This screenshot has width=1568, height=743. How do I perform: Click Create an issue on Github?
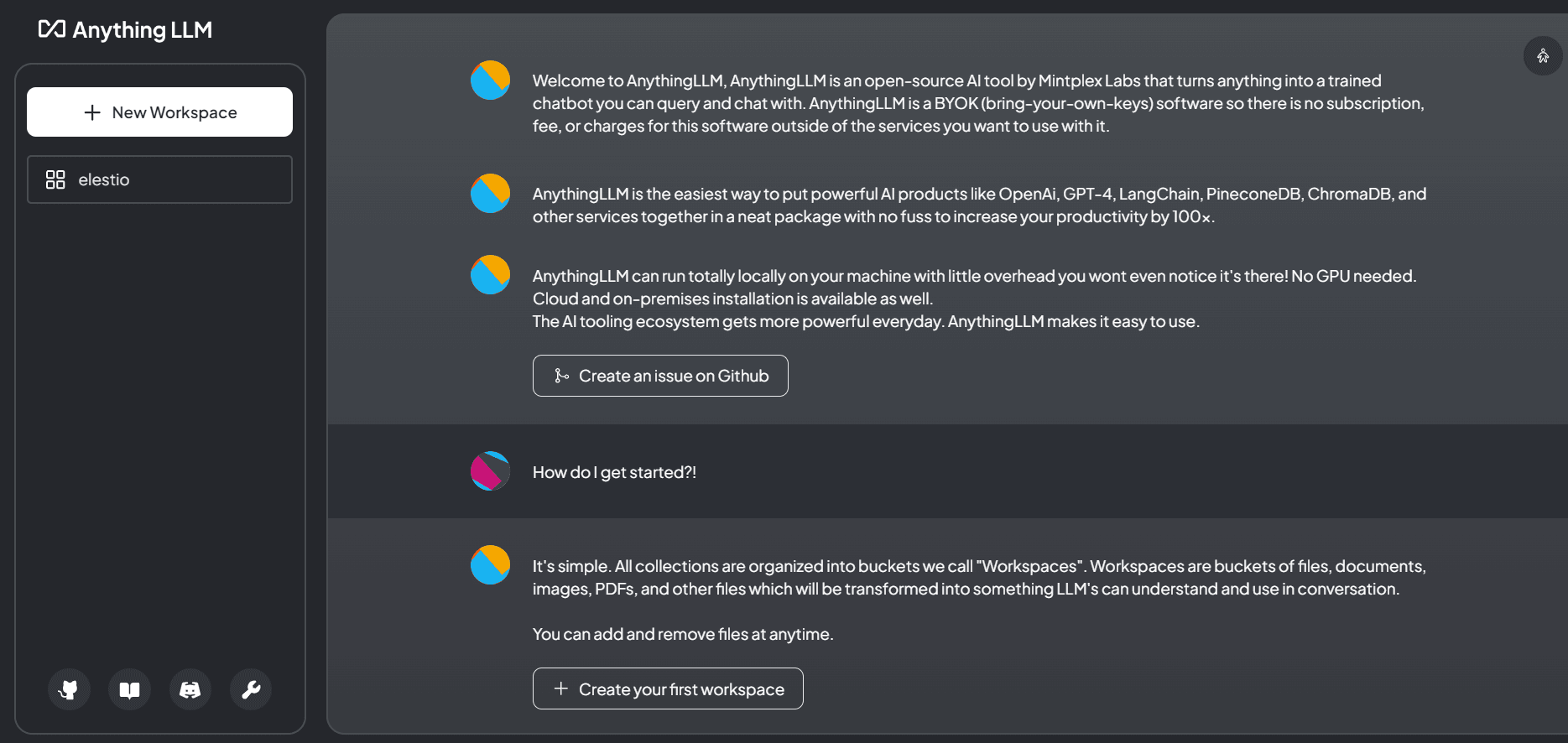pos(660,376)
